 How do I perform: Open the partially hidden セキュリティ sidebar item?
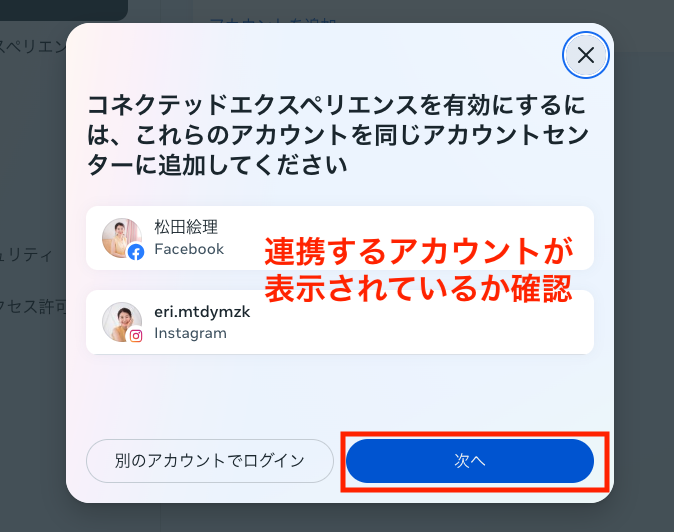[26, 255]
